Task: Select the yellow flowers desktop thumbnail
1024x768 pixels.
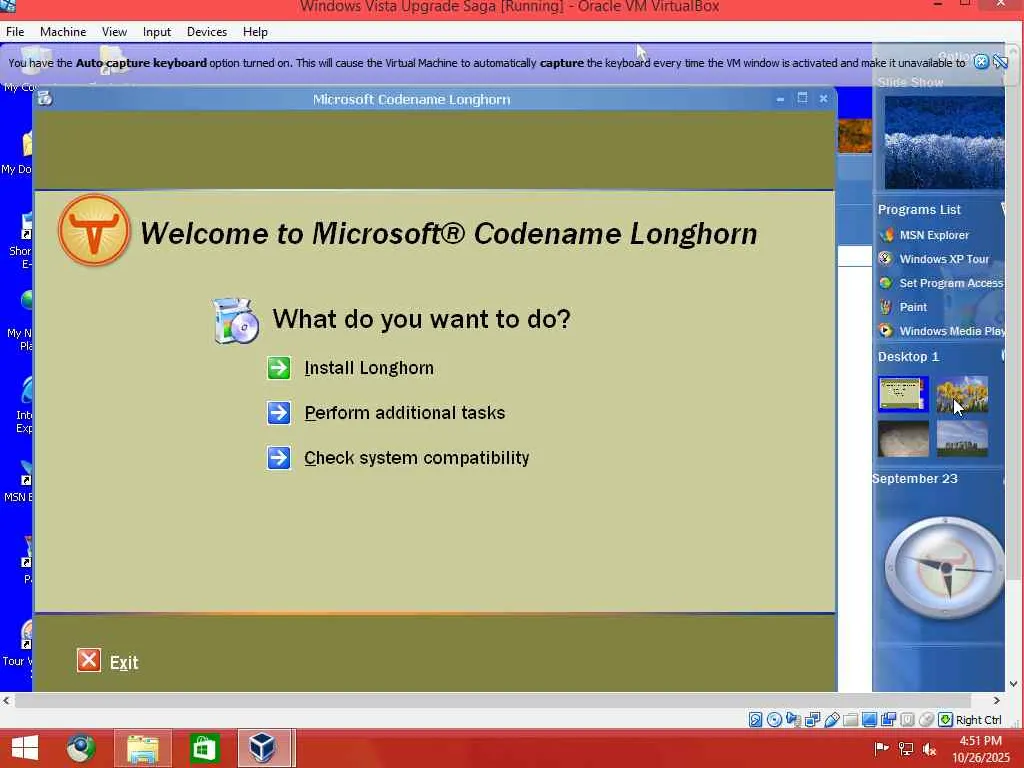Action: 962,394
